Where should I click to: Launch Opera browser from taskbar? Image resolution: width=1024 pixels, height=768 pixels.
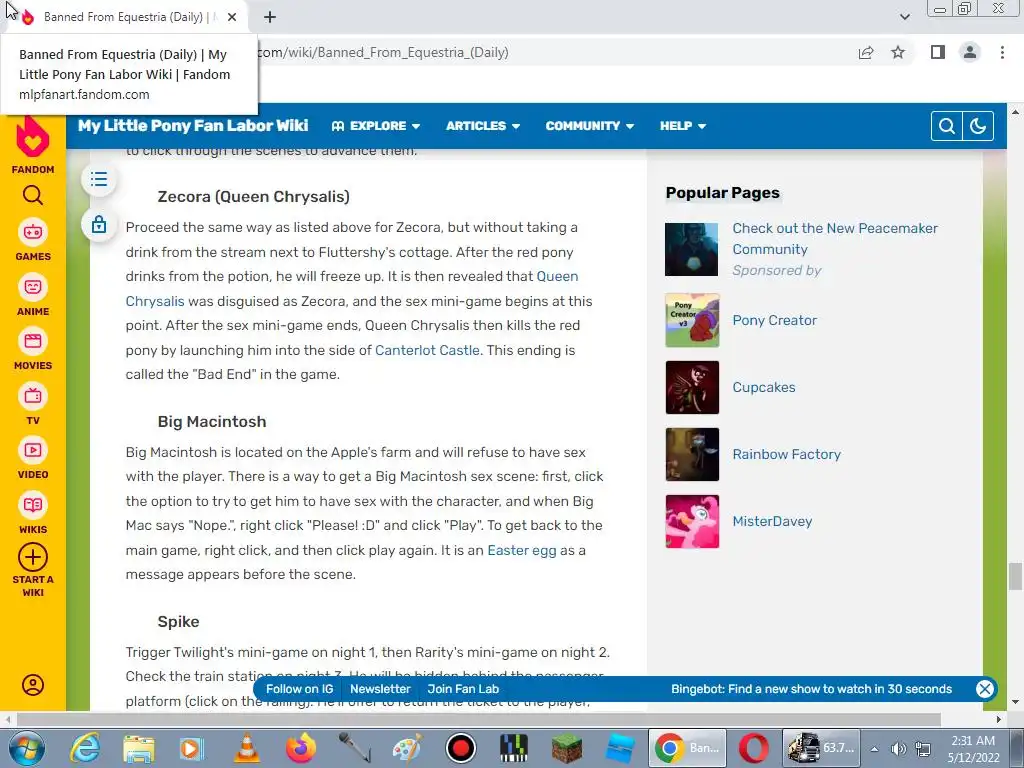pyautogui.click(x=752, y=748)
